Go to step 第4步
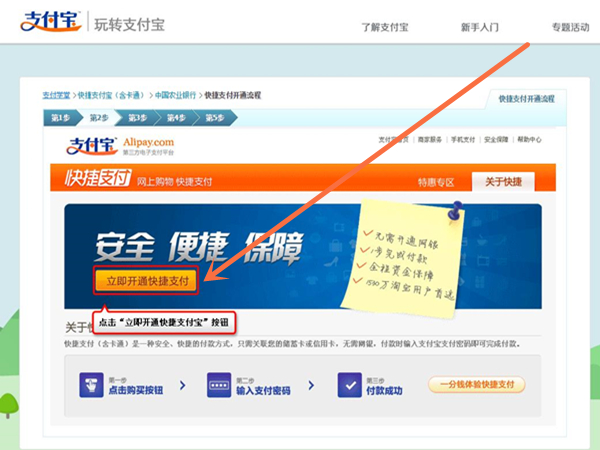 (x=176, y=118)
